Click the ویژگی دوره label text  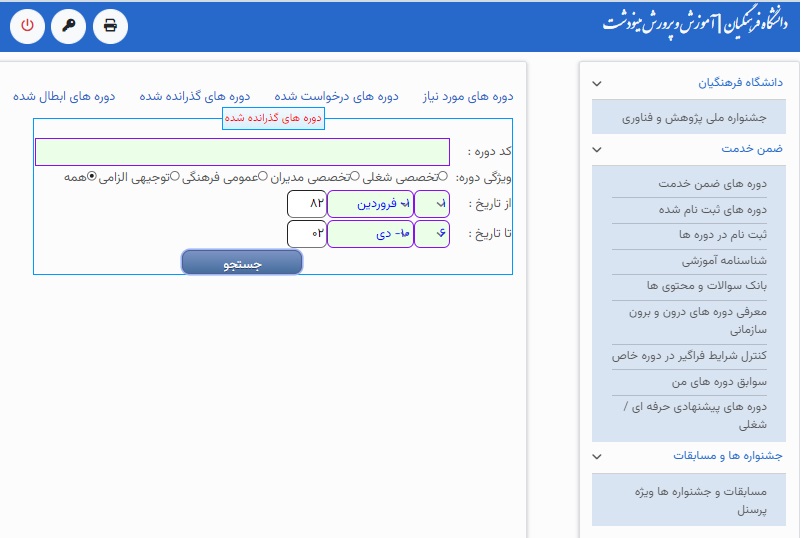[484, 178]
